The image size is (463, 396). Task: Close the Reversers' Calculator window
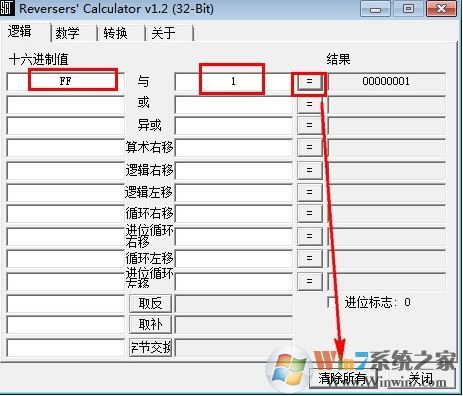tap(441, 9)
